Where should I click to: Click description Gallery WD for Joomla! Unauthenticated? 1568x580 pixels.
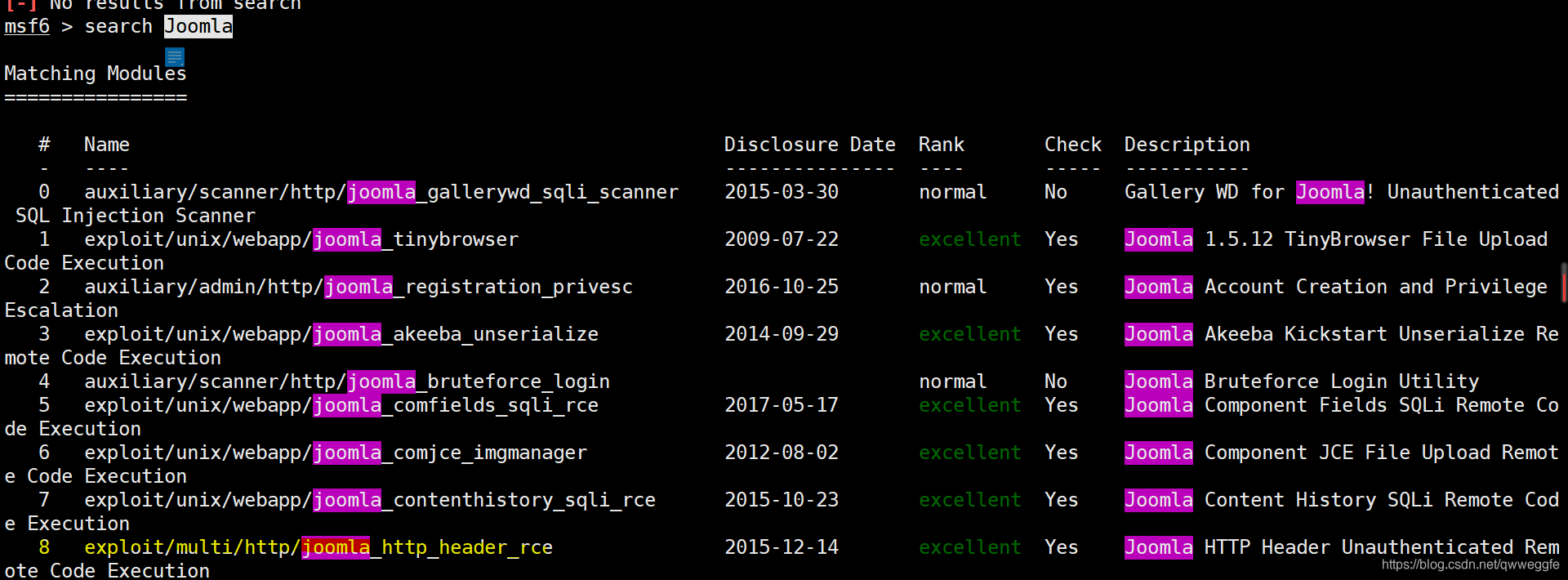coord(1342,192)
